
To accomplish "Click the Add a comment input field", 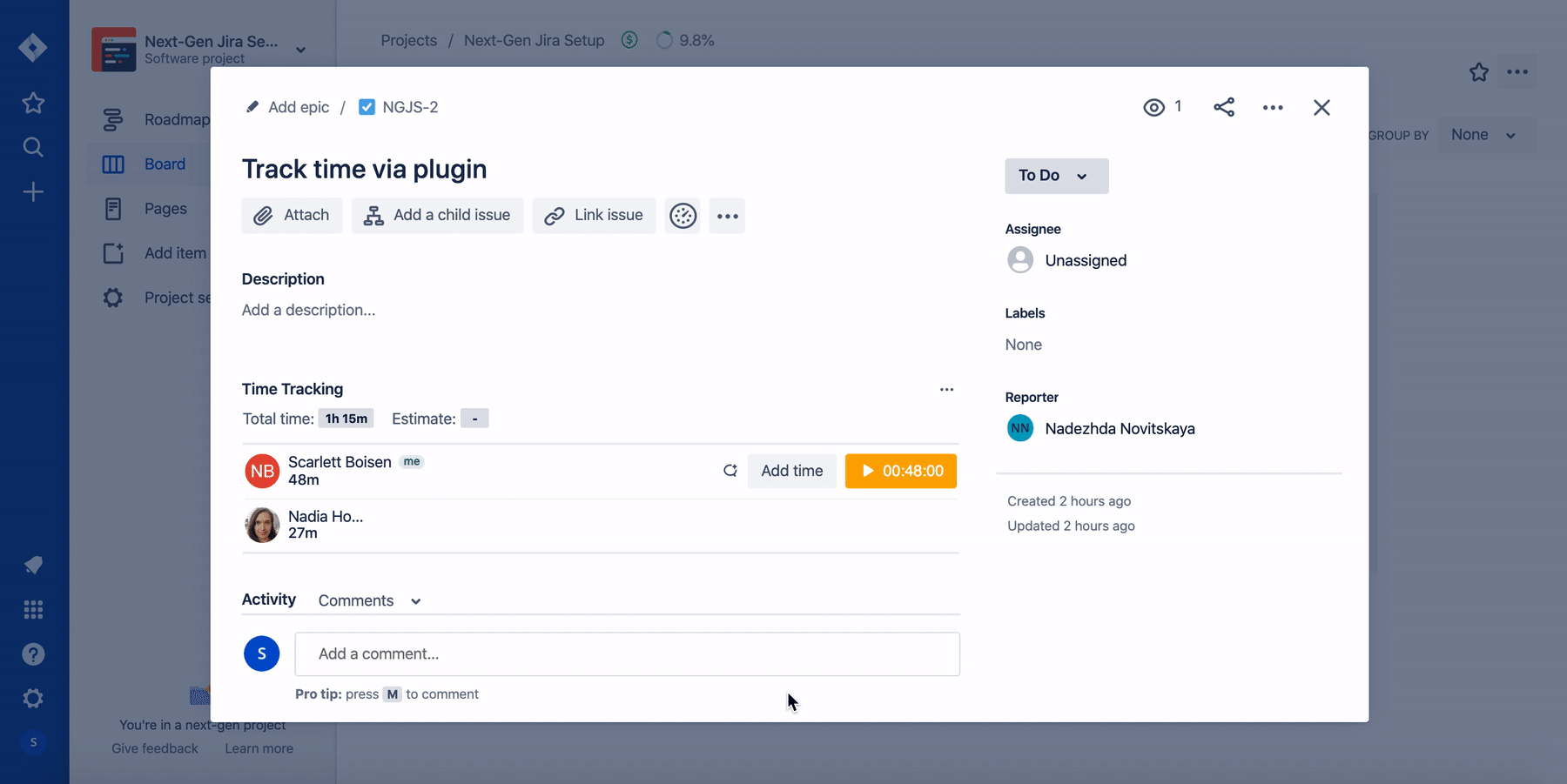I will pos(627,654).
